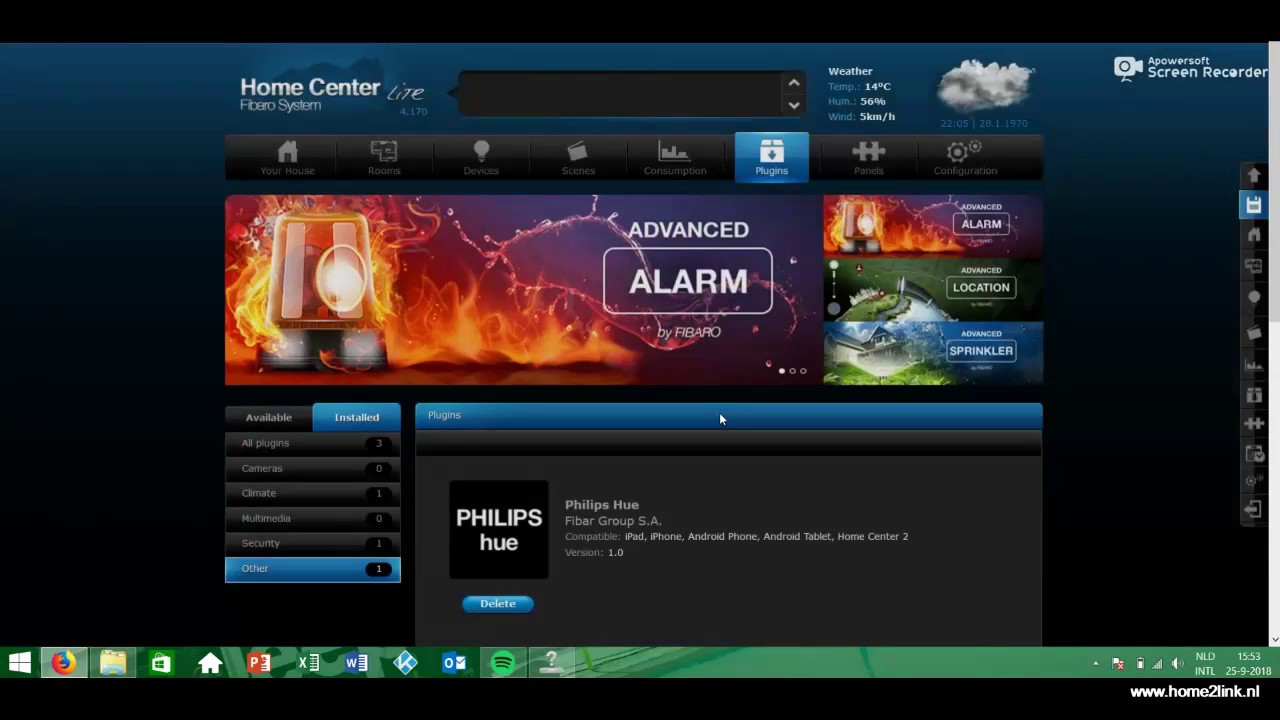
Task: Select the first banner carousel dot
Action: coord(782,371)
